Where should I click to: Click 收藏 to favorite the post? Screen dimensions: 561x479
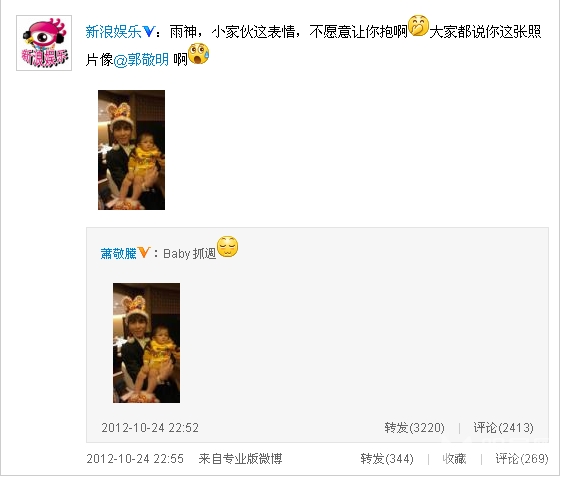pyautogui.click(x=454, y=459)
